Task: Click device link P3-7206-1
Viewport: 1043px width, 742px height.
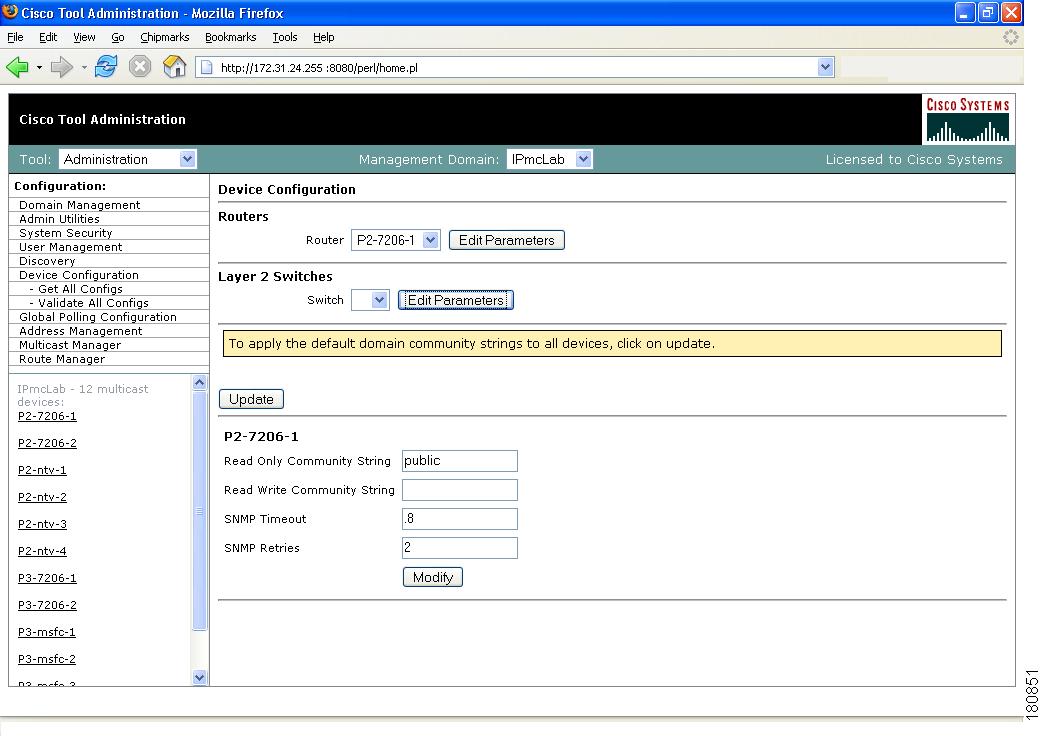Action: (x=47, y=578)
